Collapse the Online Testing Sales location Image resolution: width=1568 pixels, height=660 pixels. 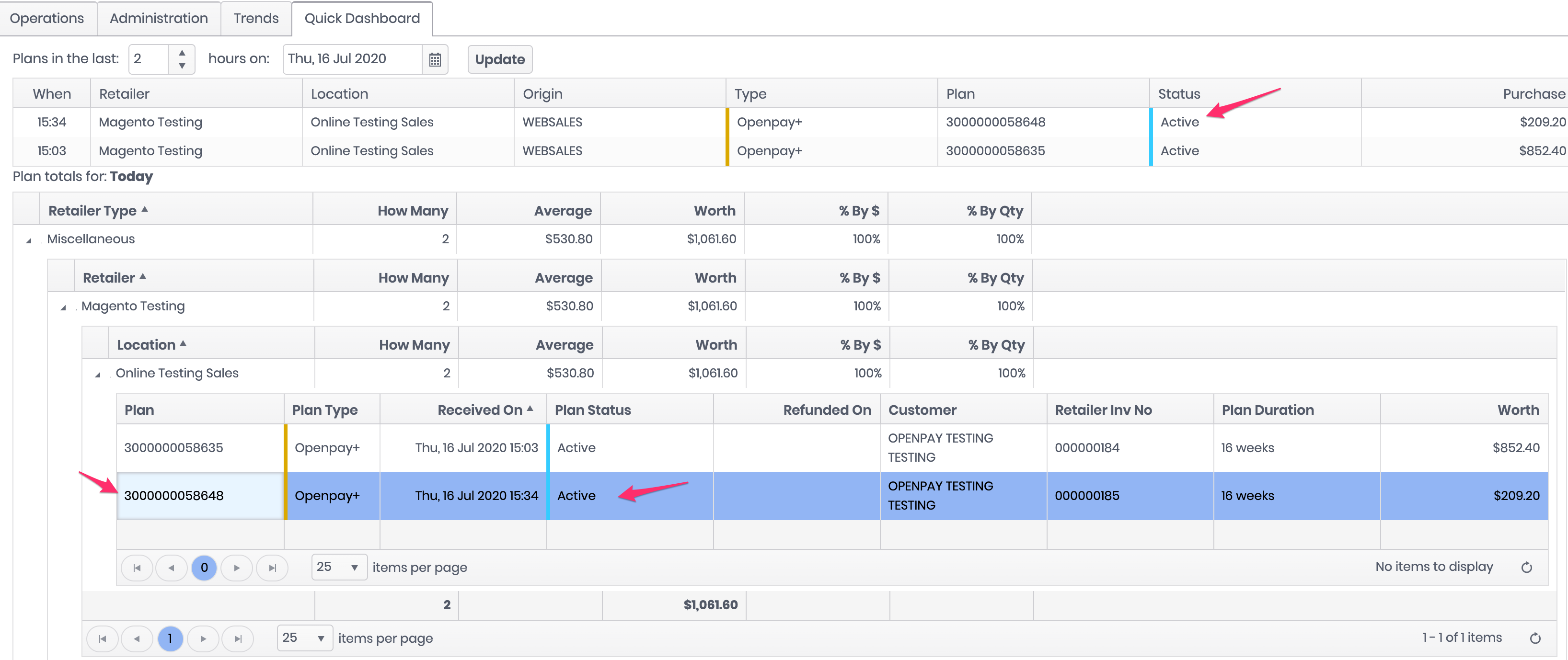tap(97, 375)
